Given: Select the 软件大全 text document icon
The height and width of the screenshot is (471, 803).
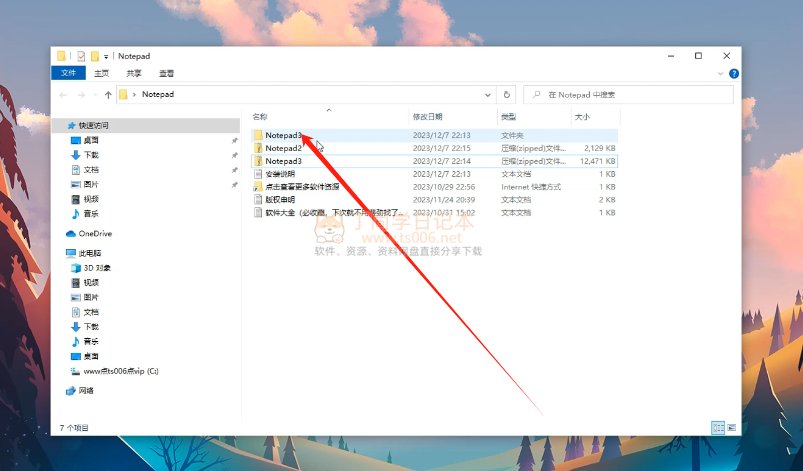Looking at the screenshot, I should (258, 212).
